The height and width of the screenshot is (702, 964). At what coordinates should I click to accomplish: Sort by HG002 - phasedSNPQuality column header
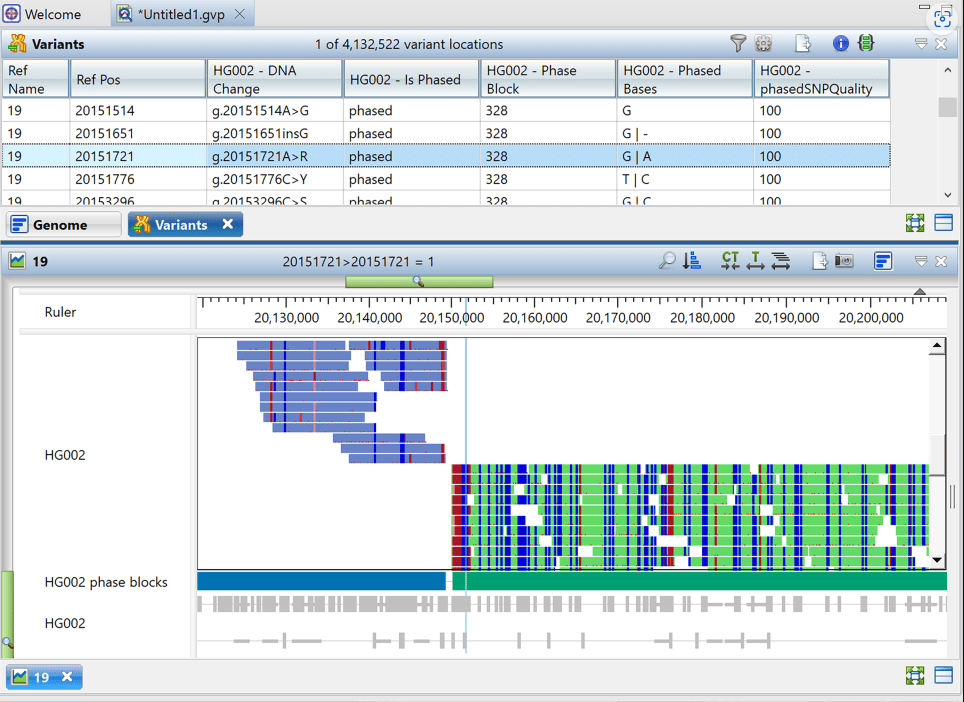(821, 79)
